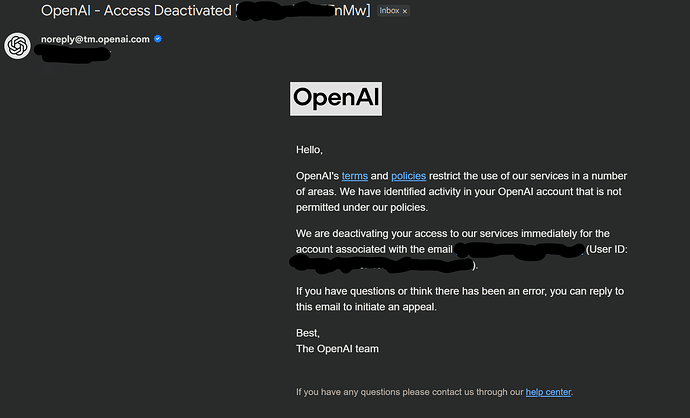The height and width of the screenshot is (418, 690).
Task: Click the redacted code in subject line
Action: pyautogui.click(x=303, y=11)
